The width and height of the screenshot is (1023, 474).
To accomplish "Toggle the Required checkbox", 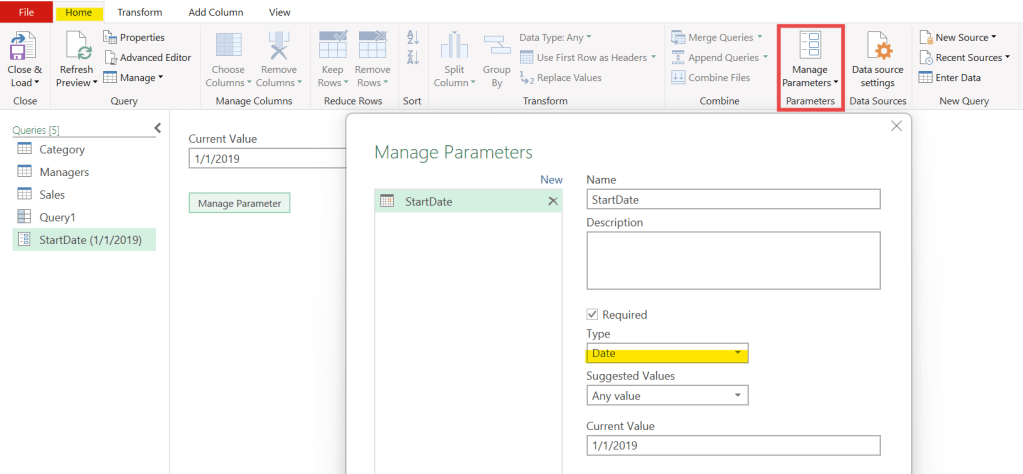I will (x=593, y=314).
